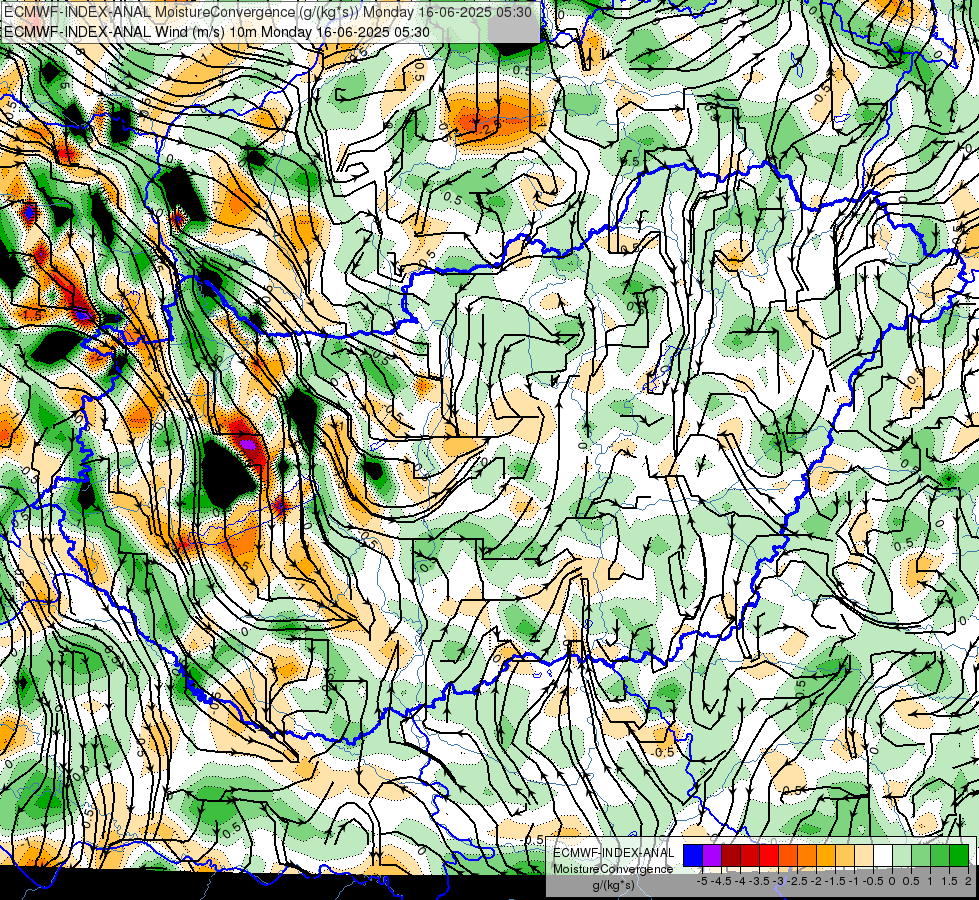Viewport: 979px width, 900px height.
Task: Select the purple legend swatch
Action: point(712,855)
